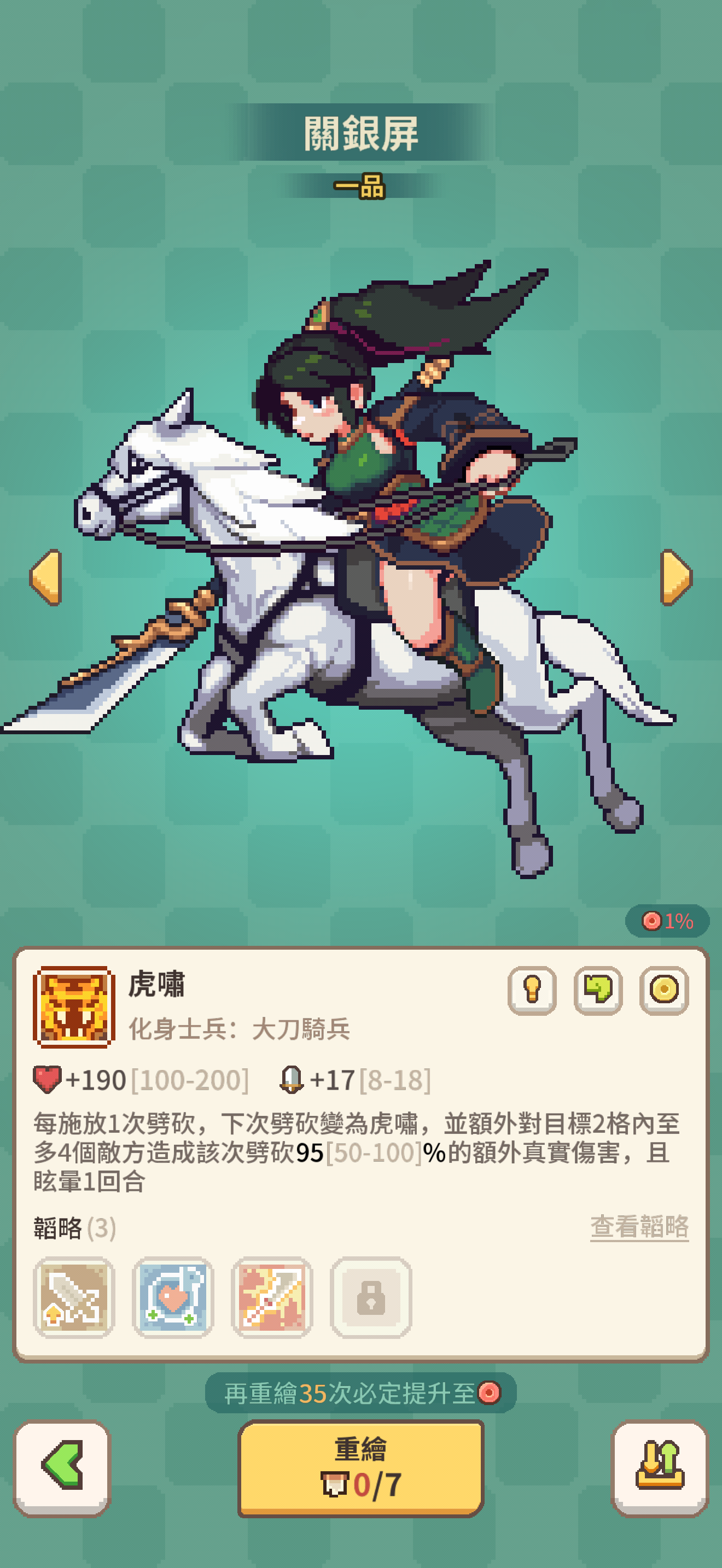The width and height of the screenshot is (722, 1568).
Task: Tap the 再重繪35次 guarantee banner
Action: [361, 1392]
